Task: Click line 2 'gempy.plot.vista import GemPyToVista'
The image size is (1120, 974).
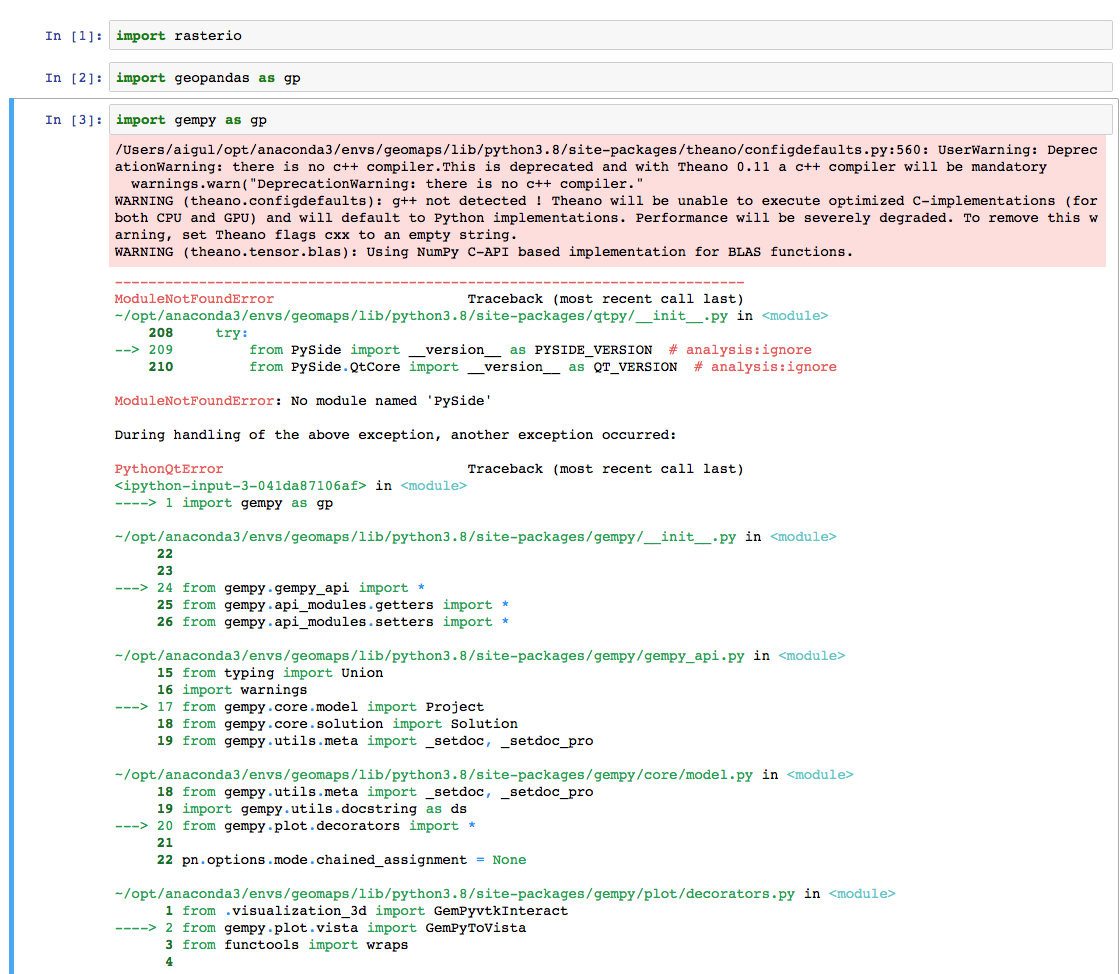Action: coord(320,928)
